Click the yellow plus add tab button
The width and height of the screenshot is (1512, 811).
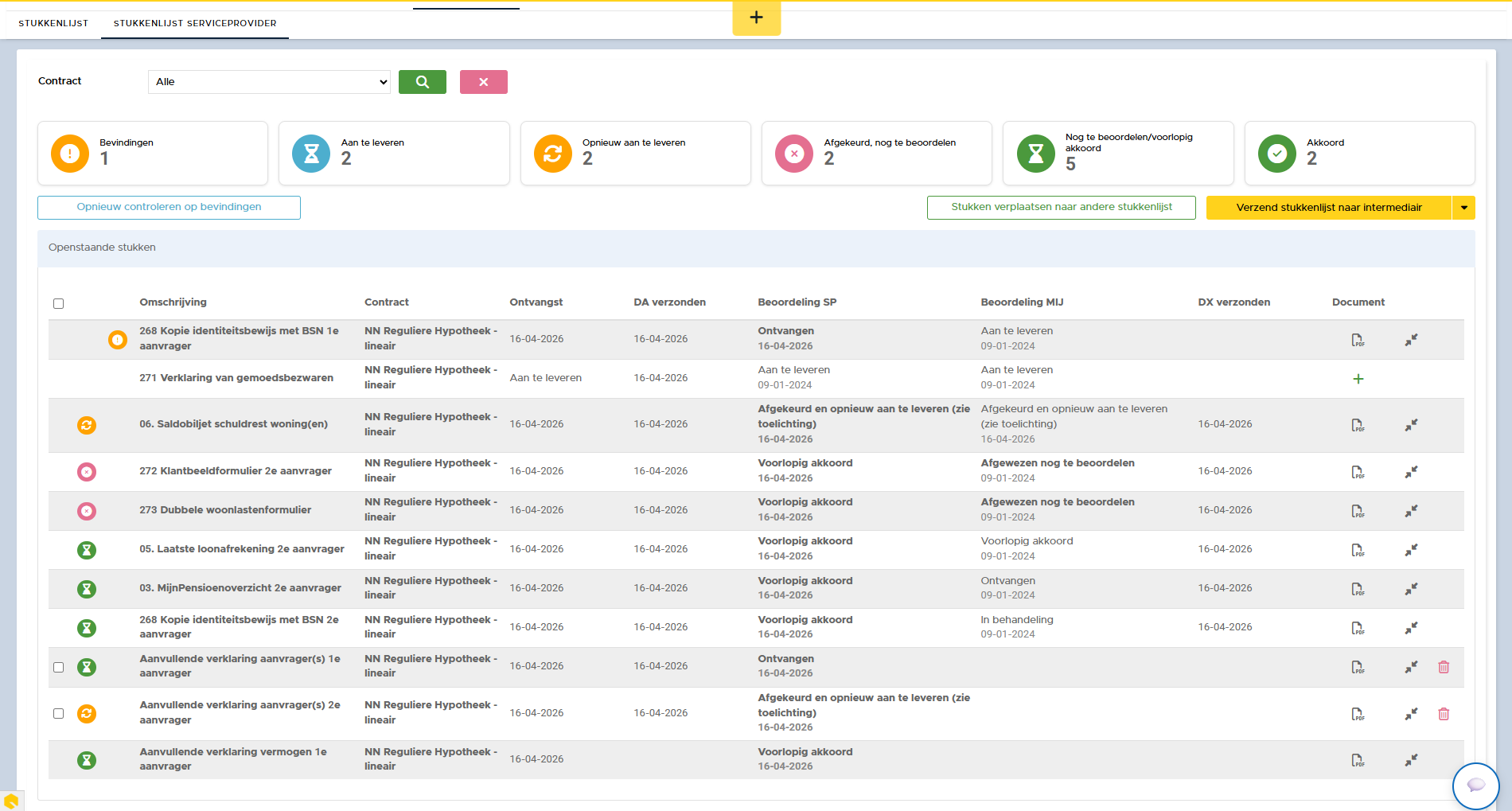(756, 18)
